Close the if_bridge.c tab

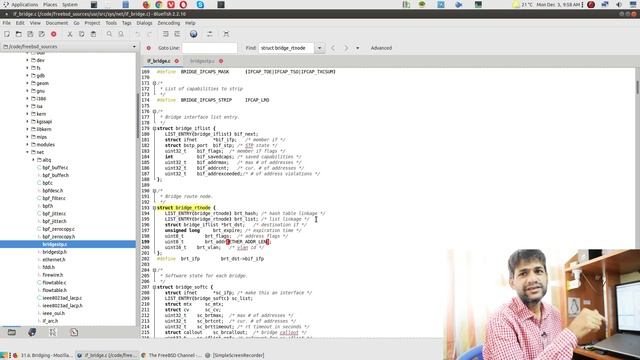[x=177, y=61]
